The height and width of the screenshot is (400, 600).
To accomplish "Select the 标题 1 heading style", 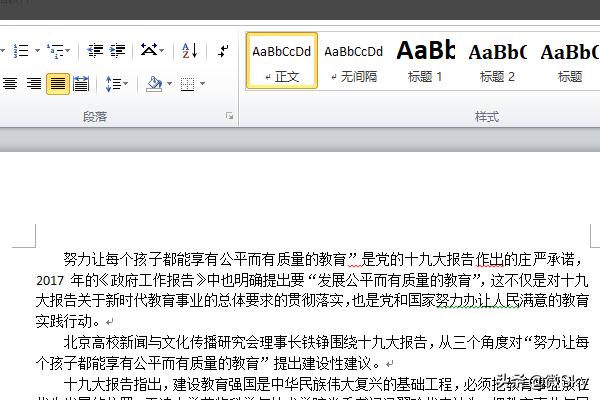I will point(425,60).
